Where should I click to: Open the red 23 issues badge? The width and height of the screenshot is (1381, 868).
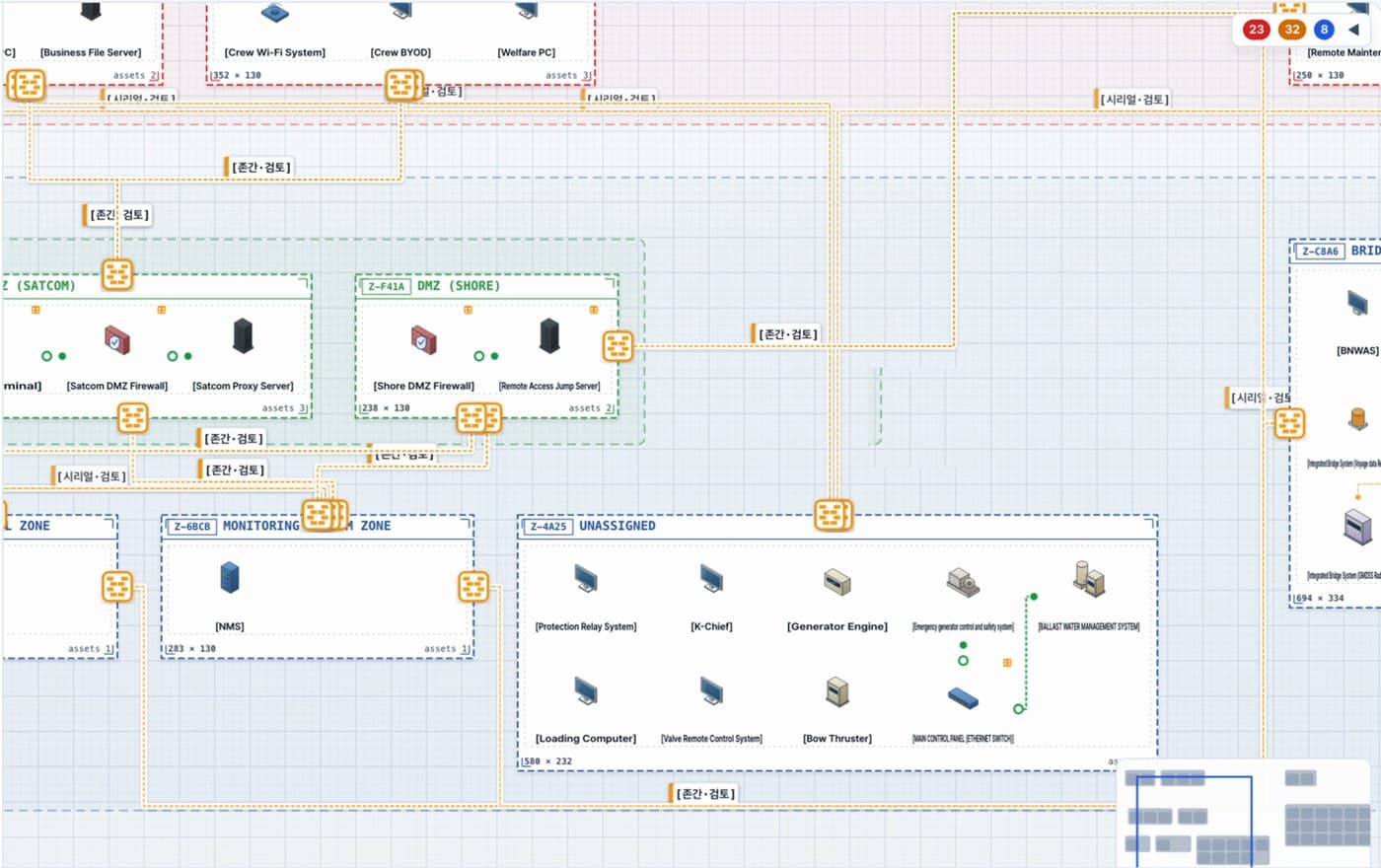coord(1256,30)
